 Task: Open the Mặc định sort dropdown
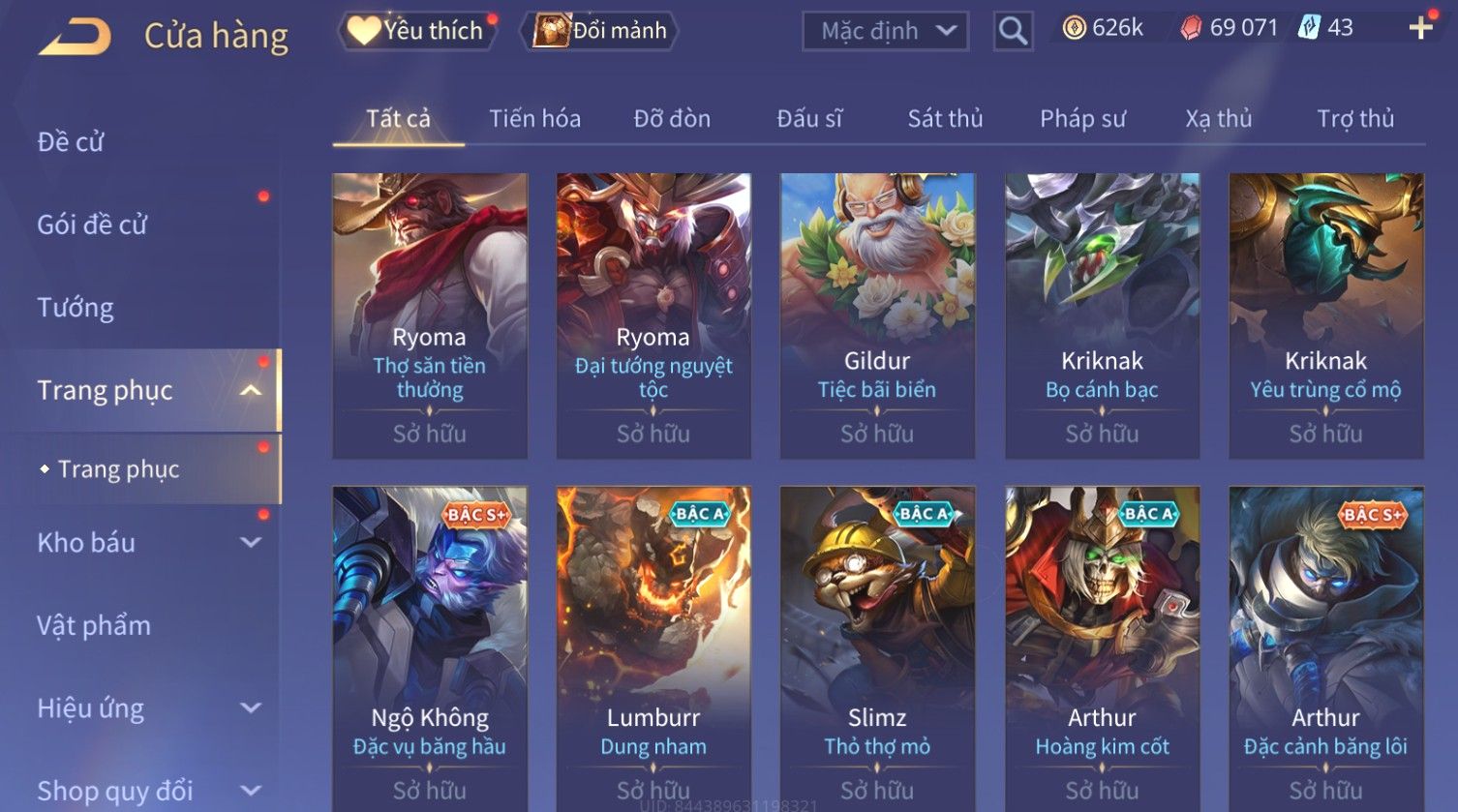pos(885,31)
